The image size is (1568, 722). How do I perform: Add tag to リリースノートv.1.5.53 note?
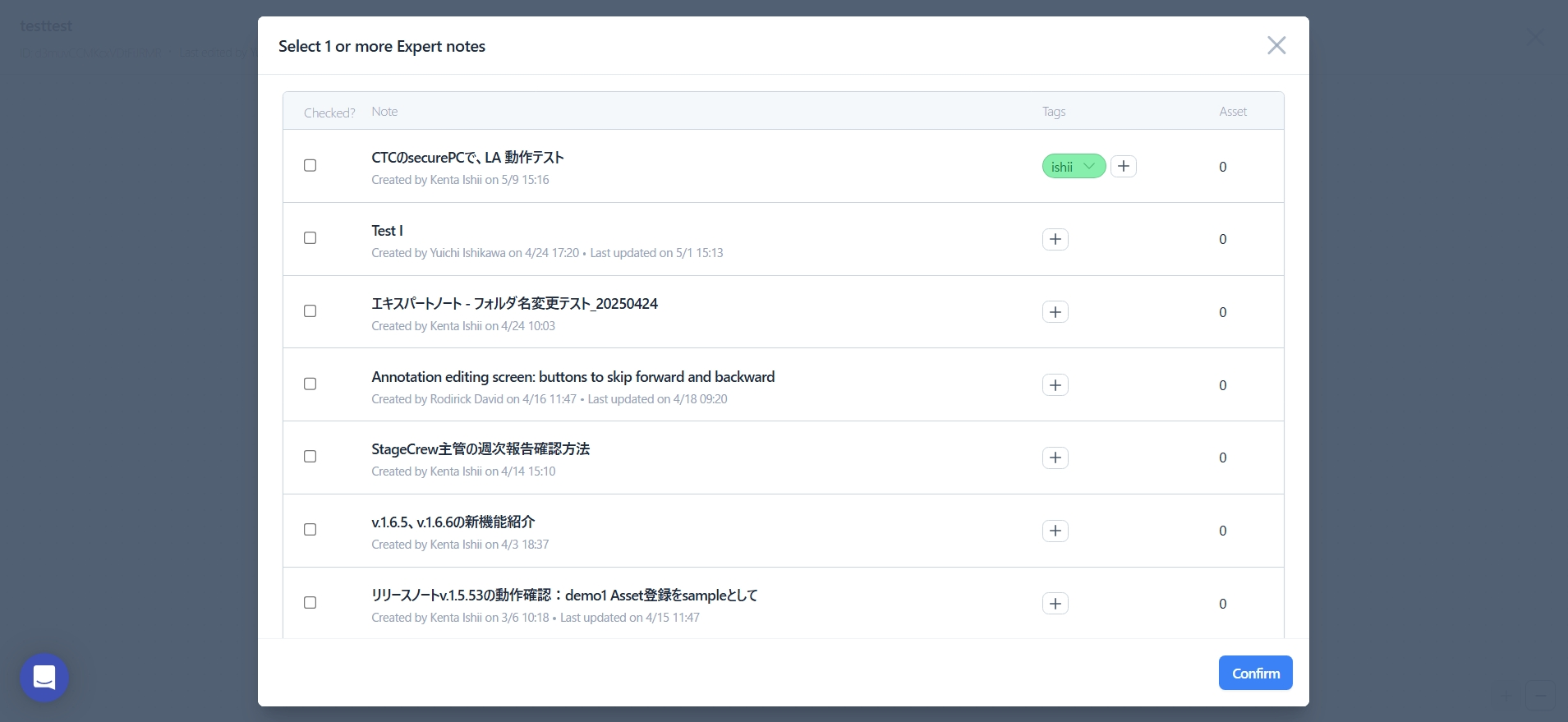(x=1055, y=604)
